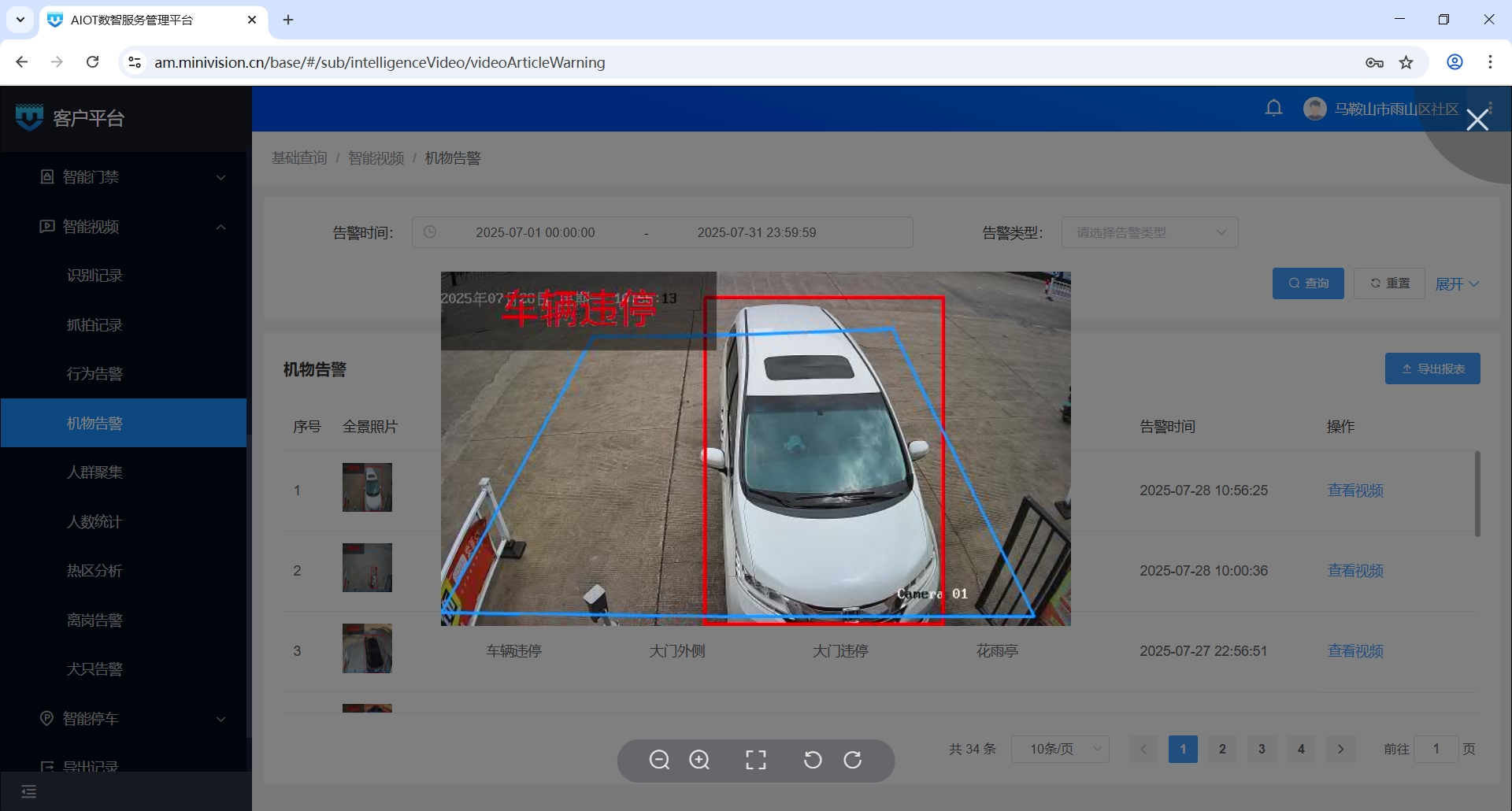Select 行为告警 in the sidebar
Viewport: 1512px width, 811px height.
click(94, 374)
